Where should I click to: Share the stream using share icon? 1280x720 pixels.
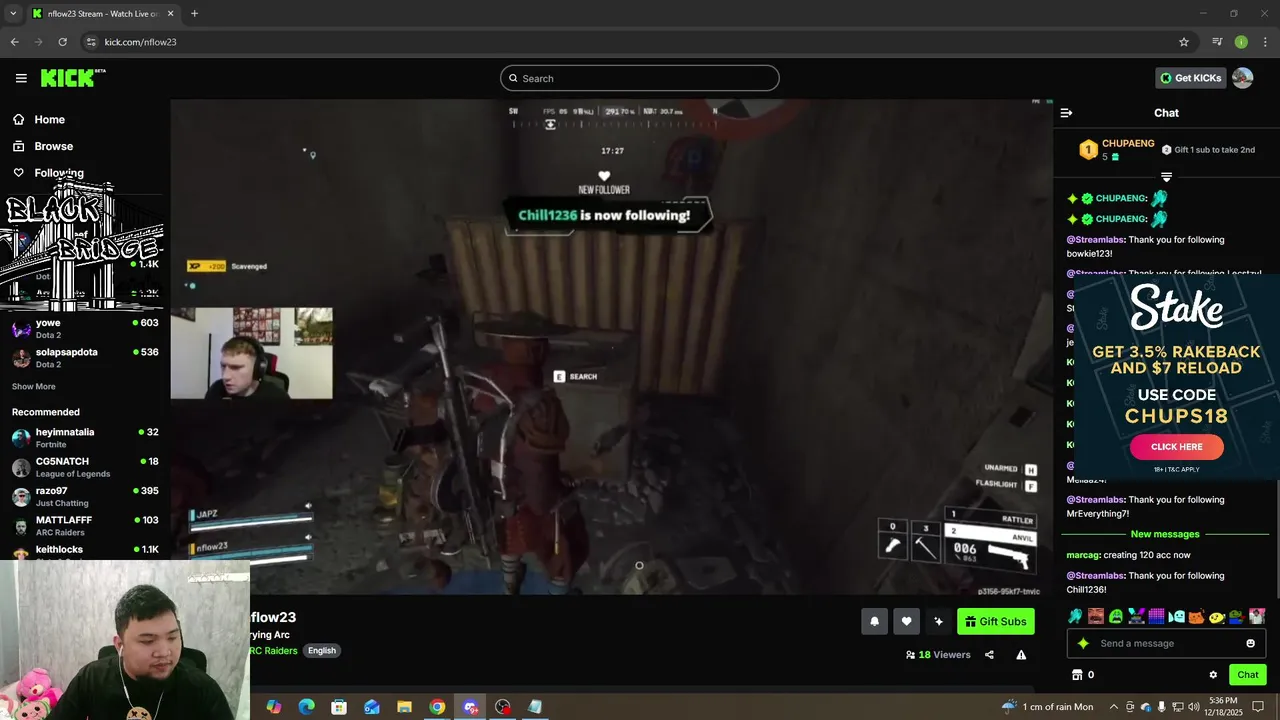coord(989,655)
